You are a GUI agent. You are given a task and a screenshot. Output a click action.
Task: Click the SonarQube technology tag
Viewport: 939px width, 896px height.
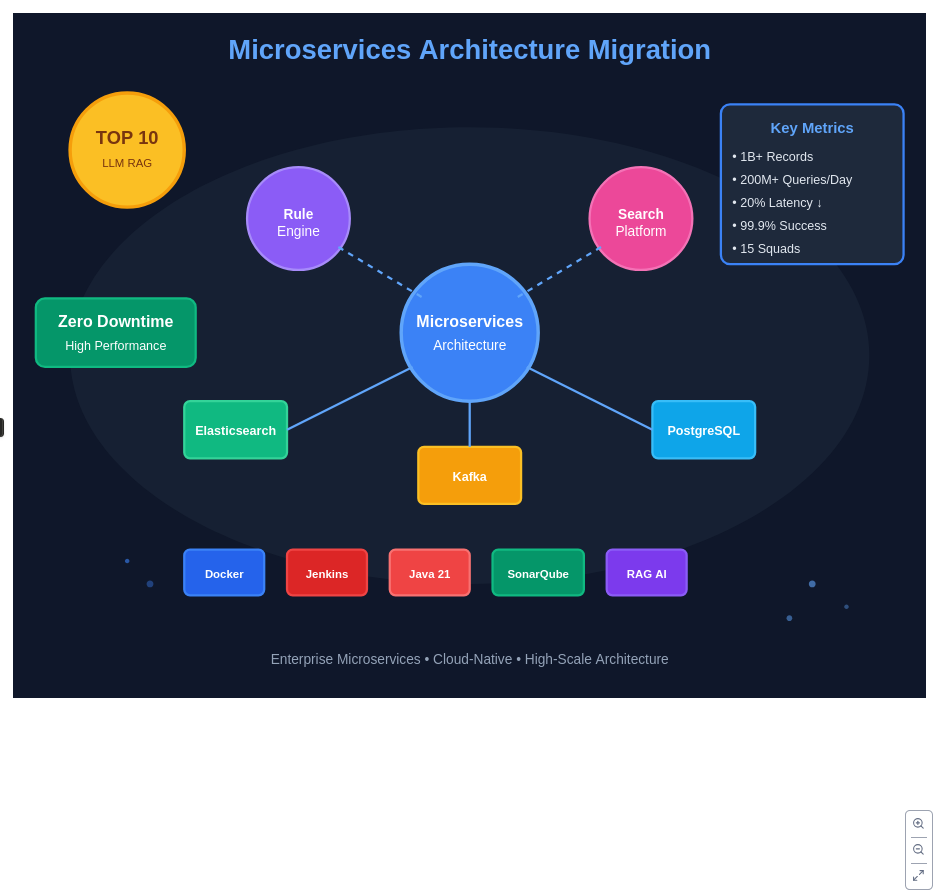[x=538, y=573]
